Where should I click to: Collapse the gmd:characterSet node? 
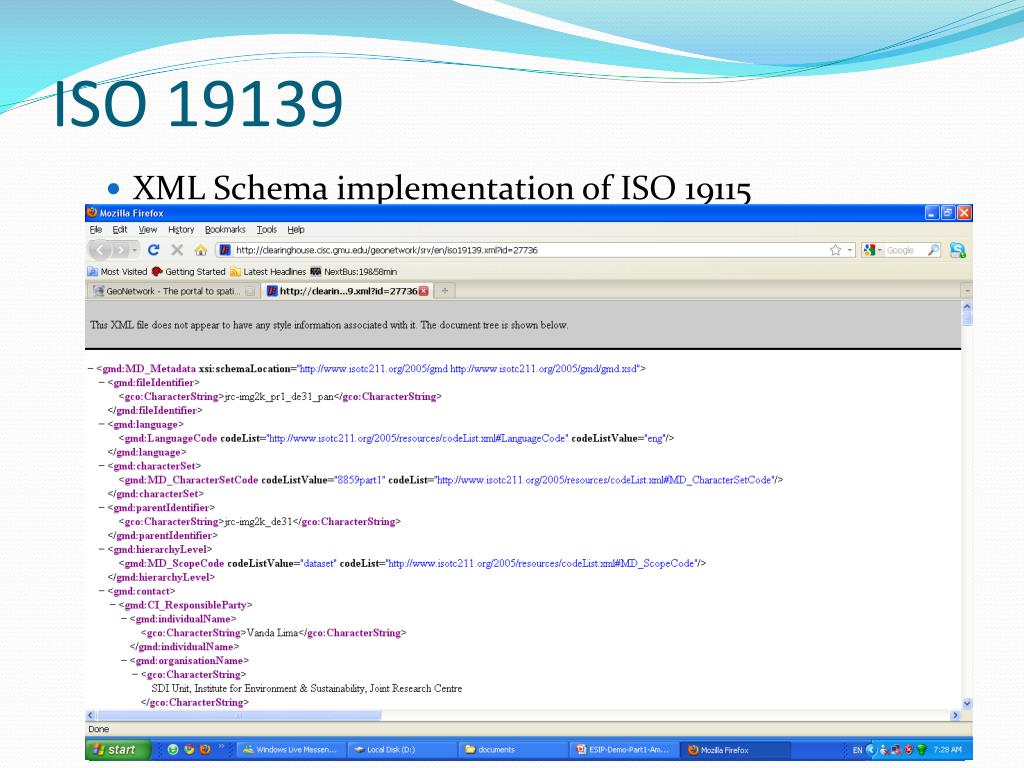pos(102,466)
